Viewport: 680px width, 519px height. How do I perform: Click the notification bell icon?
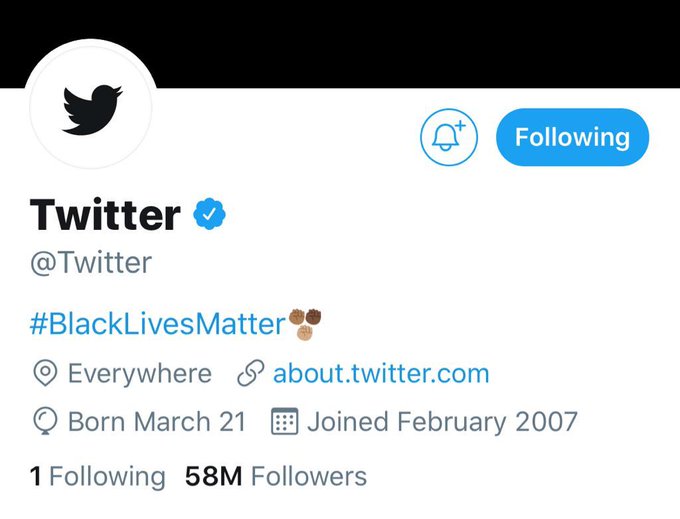click(449, 137)
